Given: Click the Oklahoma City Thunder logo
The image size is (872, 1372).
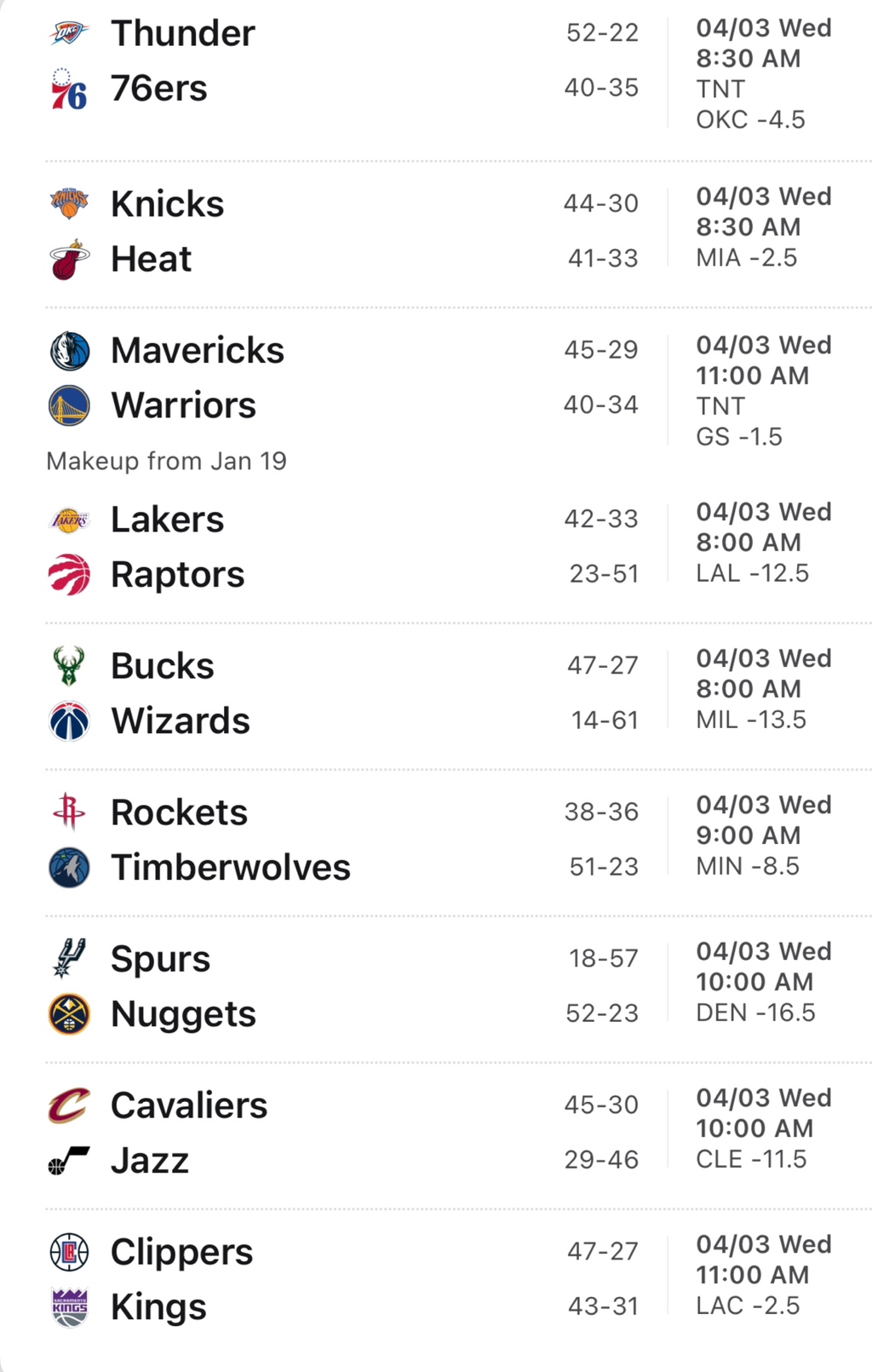Looking at the screenshot, I should click(69, 34).
